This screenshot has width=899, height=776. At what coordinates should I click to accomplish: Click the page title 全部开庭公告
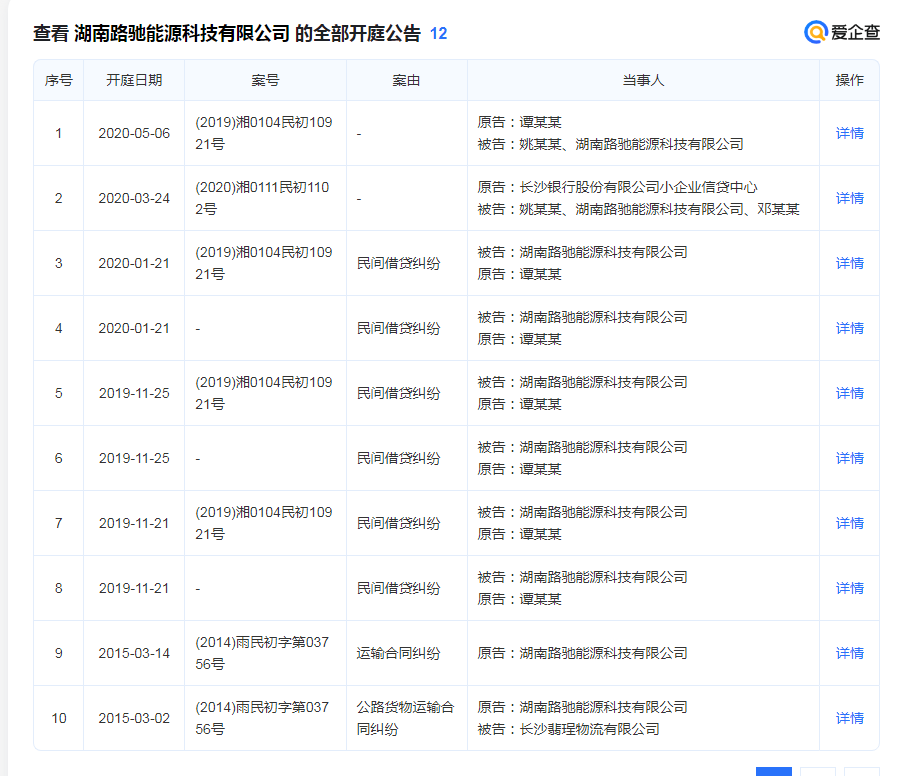(367, 33)
